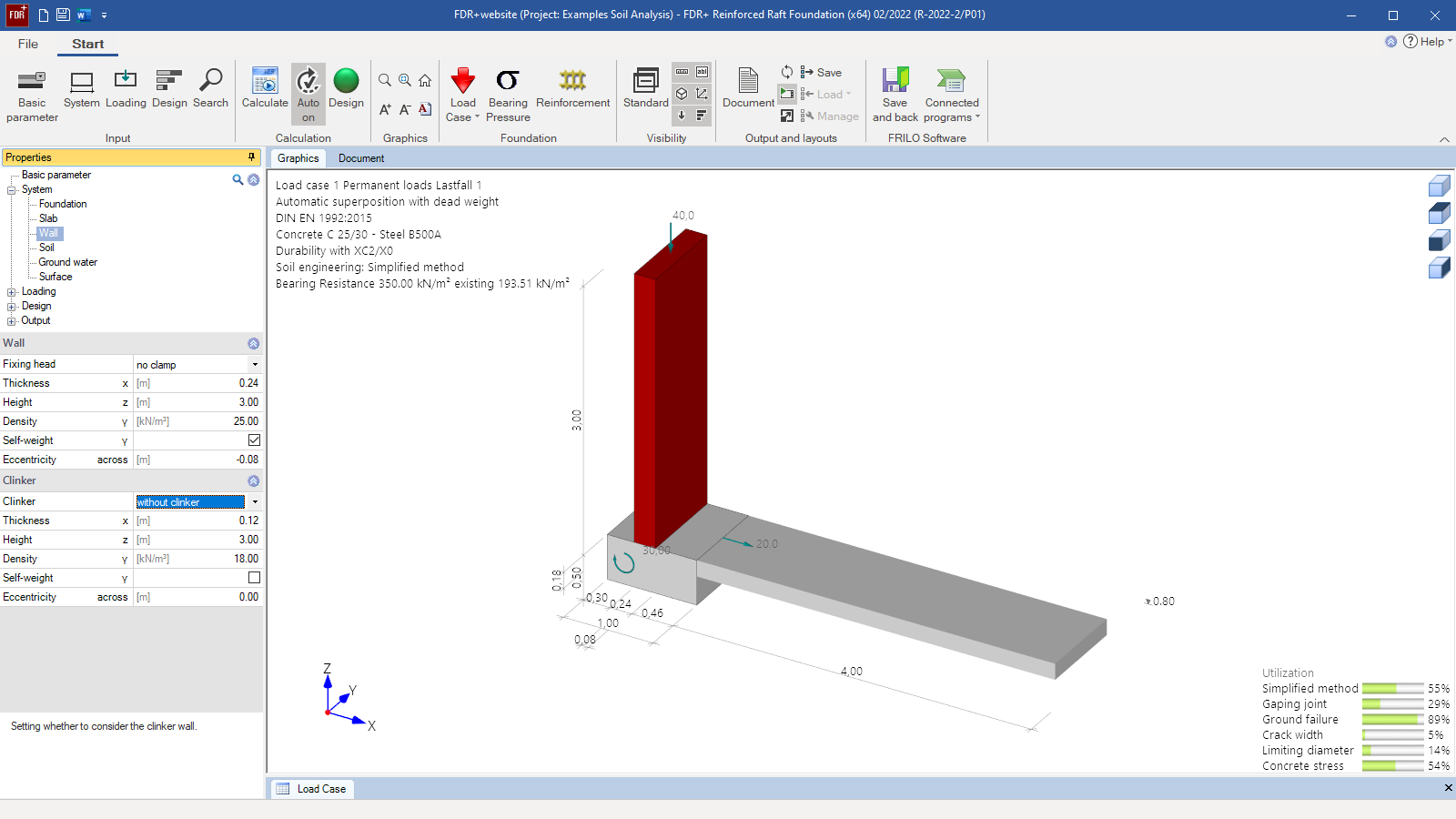This screenshot has height=819, width=1456.
Task: Expand the Loading tree node
Action: pyautogui.click(x=12, y=292)
